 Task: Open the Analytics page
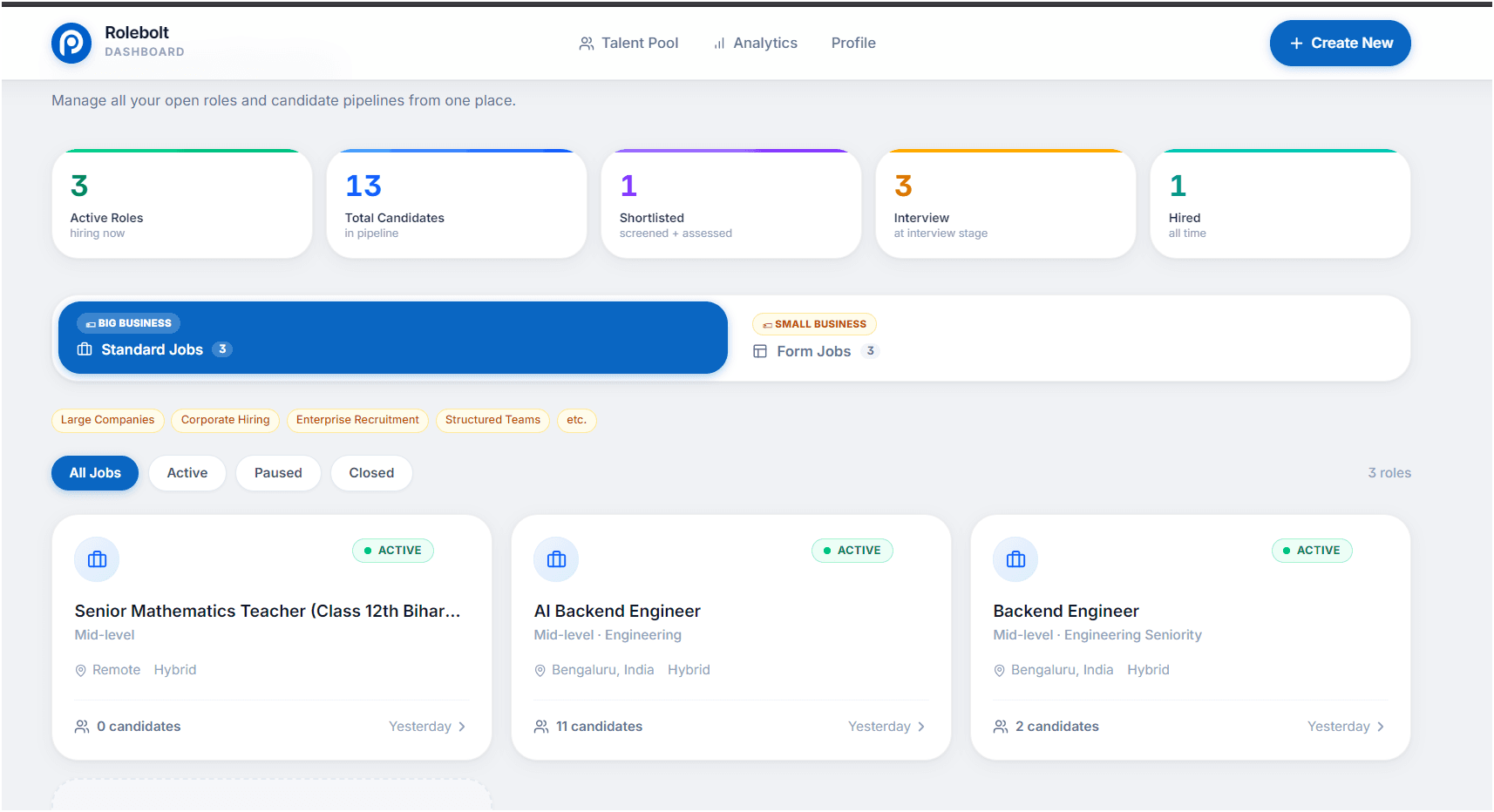[755, 44]
